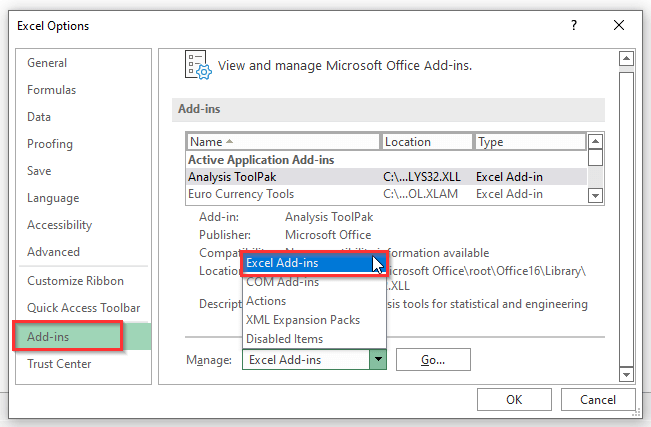Open the Trust Center section
The width and height of the screenshot is (651, 427).
(60, 362)
